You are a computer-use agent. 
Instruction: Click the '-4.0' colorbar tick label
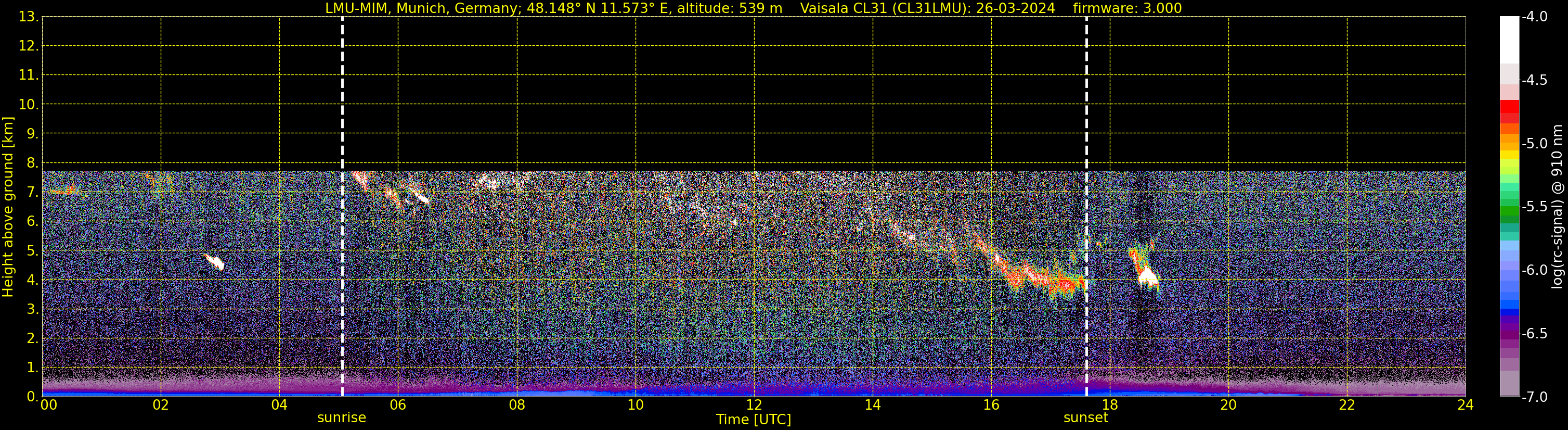click(1534, 17)
